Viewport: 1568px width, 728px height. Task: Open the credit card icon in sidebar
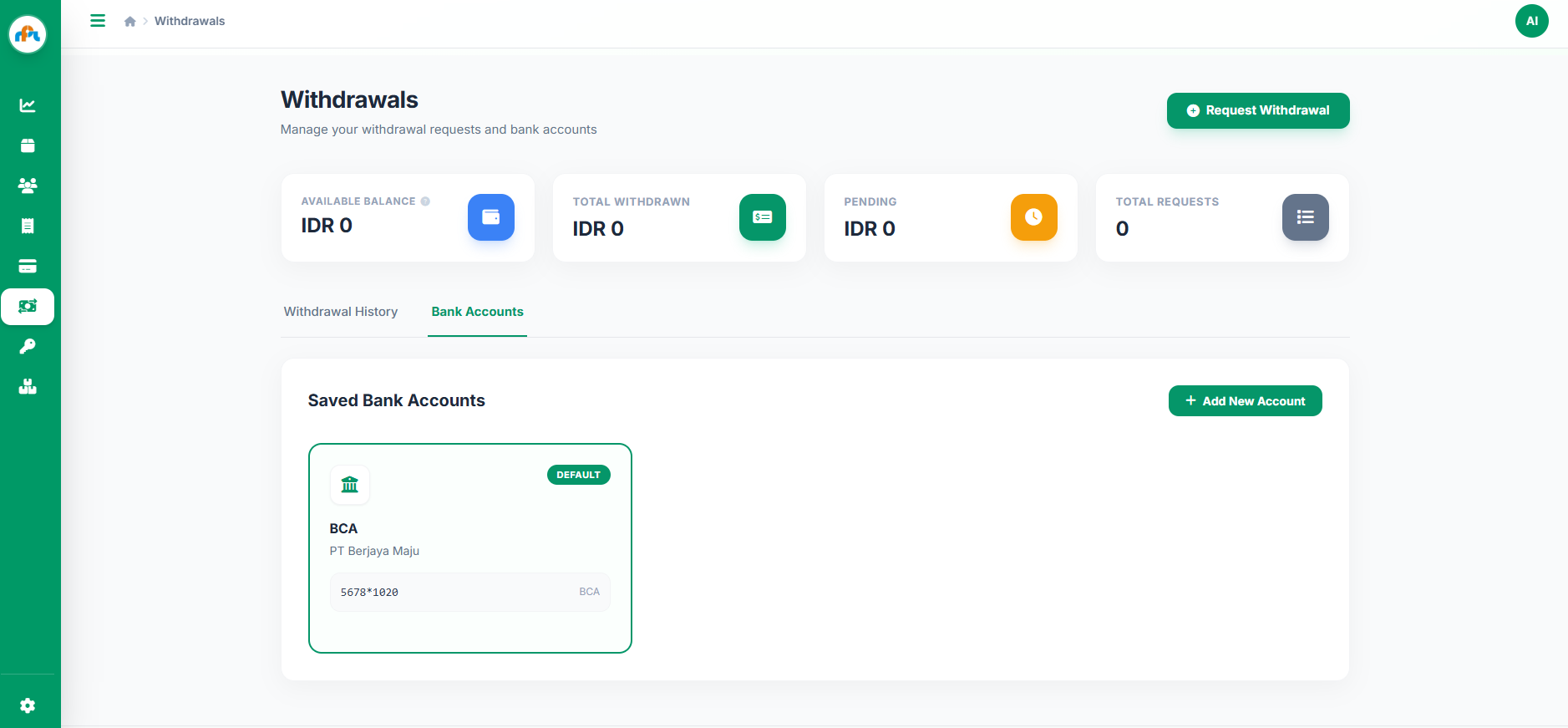[28, 266]
